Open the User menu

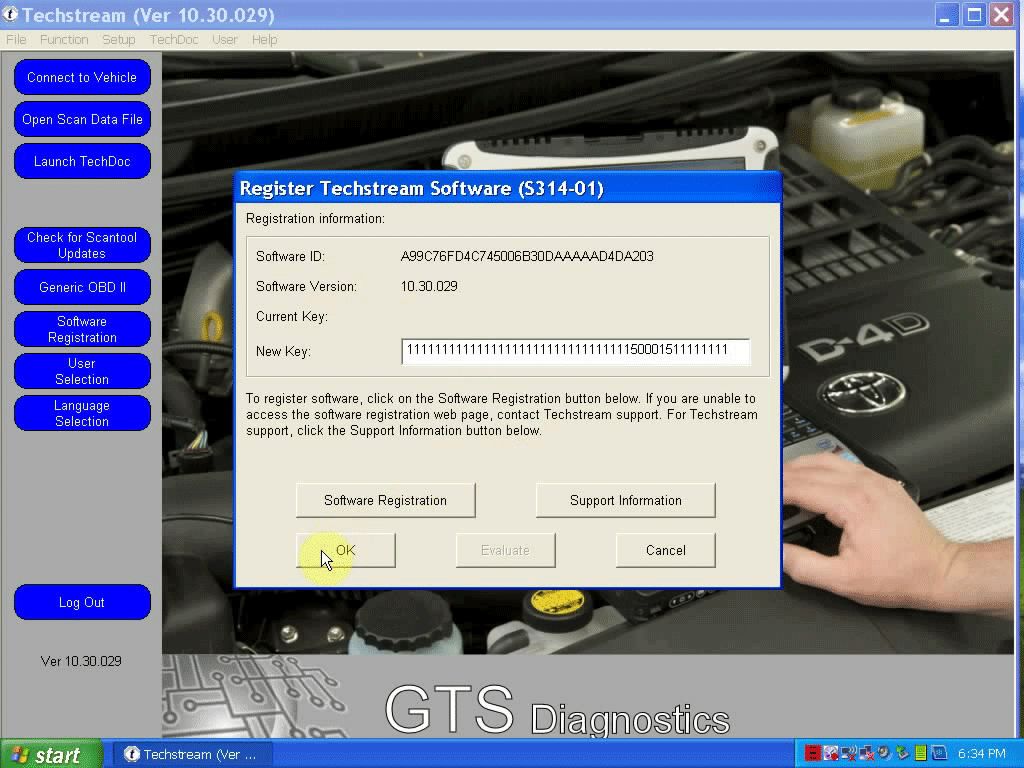[225, 40]
